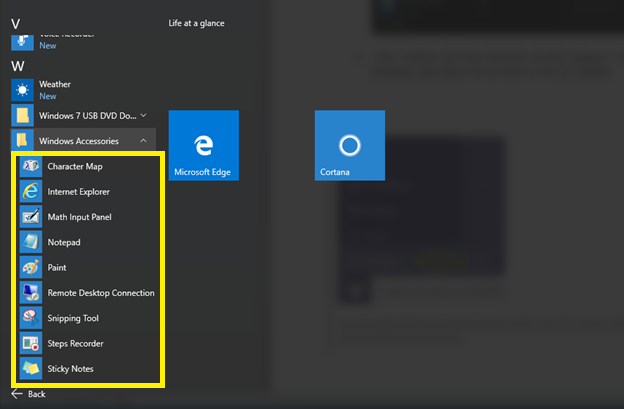Select the Notepad label

[x=64, y=242]
